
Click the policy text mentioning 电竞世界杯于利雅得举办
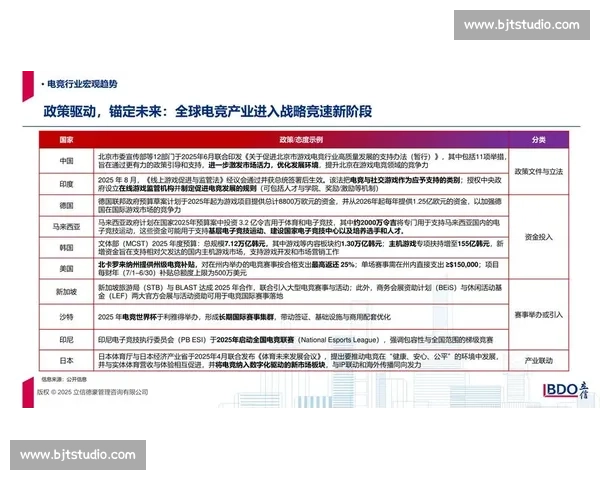tap(244, 317)
